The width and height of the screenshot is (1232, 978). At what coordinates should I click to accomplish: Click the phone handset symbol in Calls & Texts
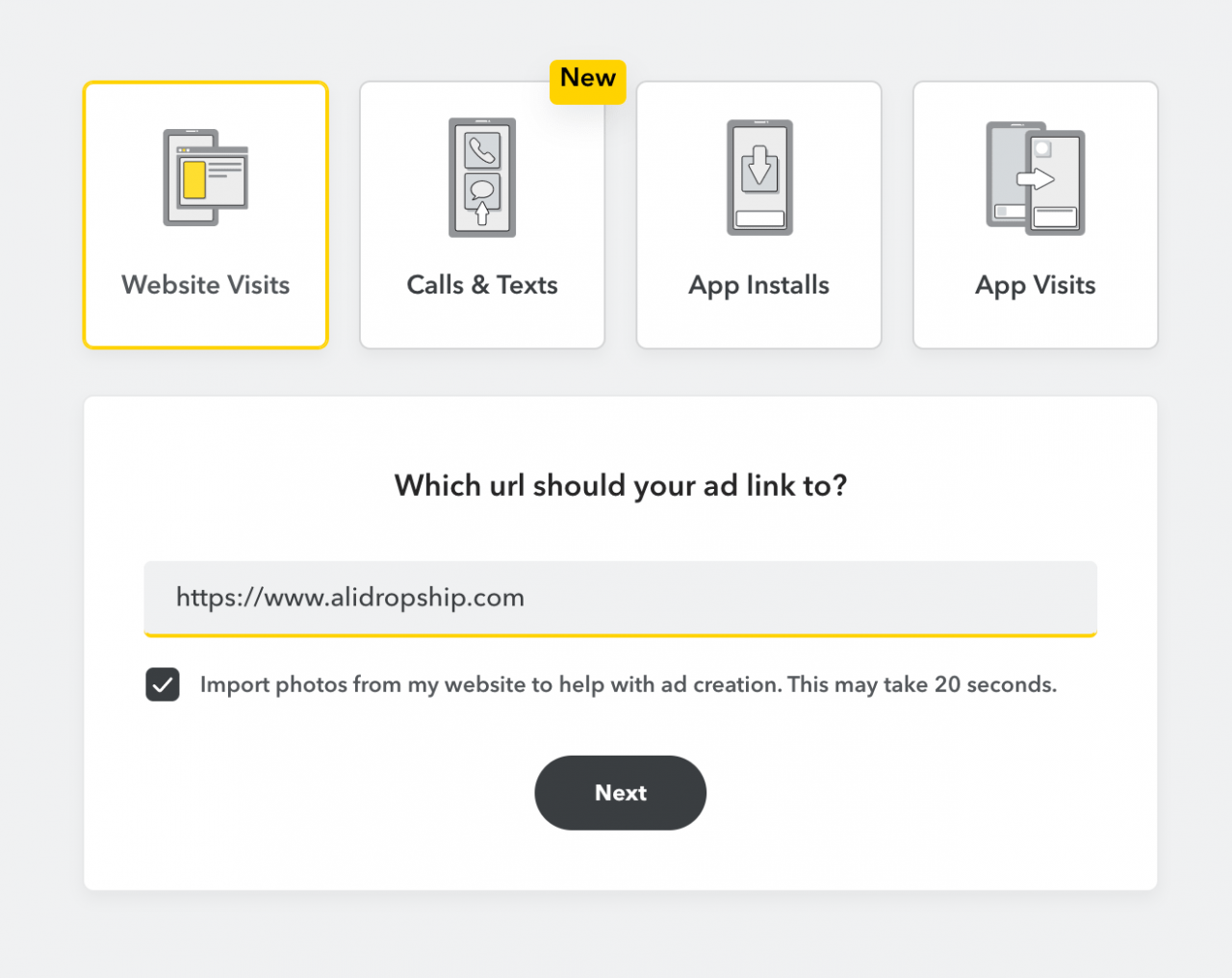pos(482,151)
